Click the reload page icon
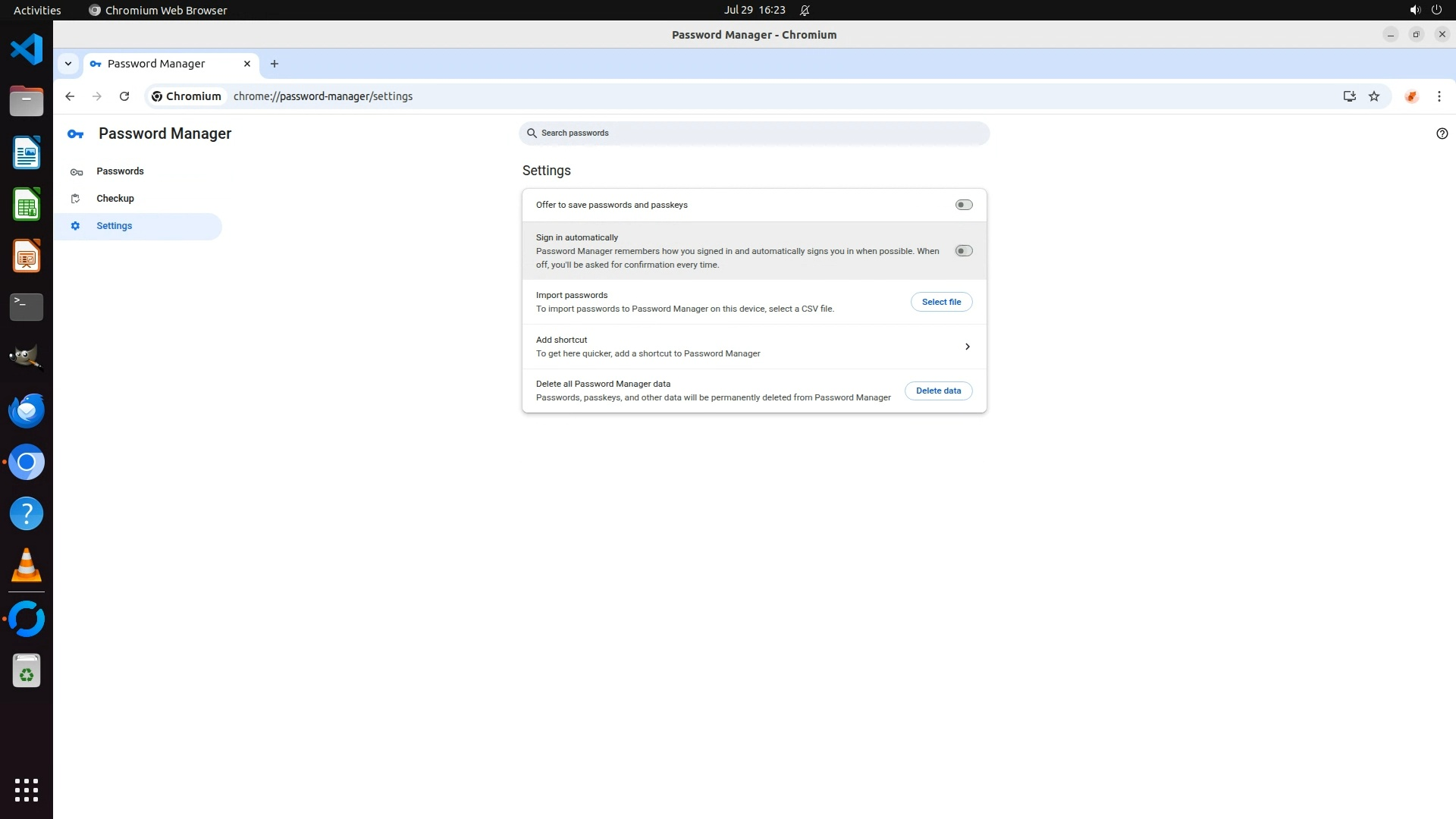The image size is (1456, 819). coord(124,96)
